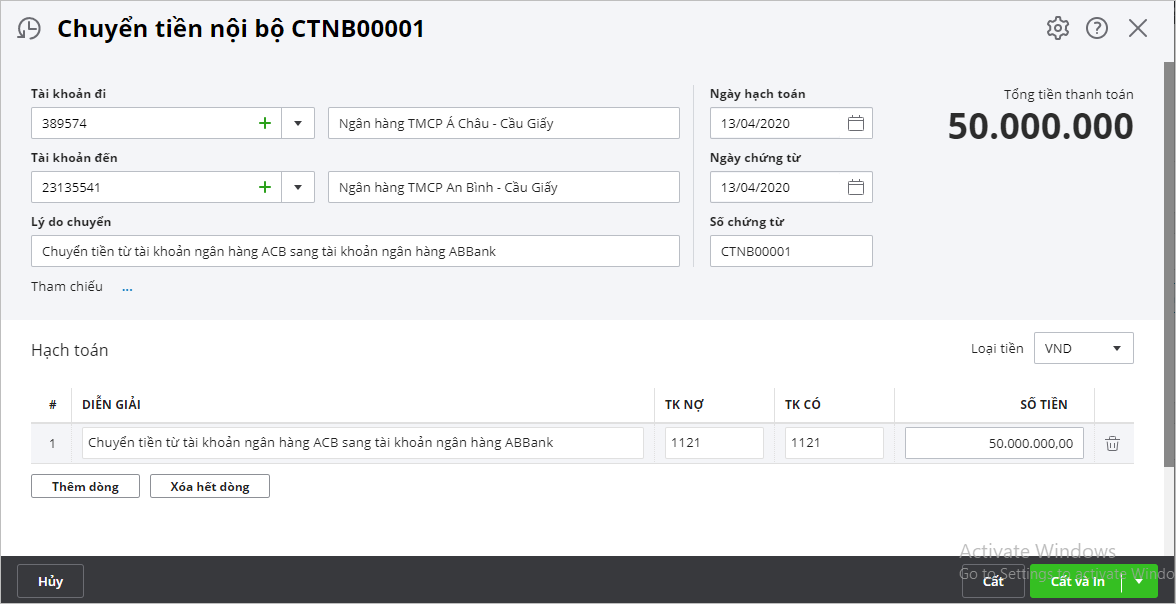Image resolution: width=1176 pixels, height=604 pixels.
Task: Expand the Cất và In split arrow
Action: click(1139, 581)
